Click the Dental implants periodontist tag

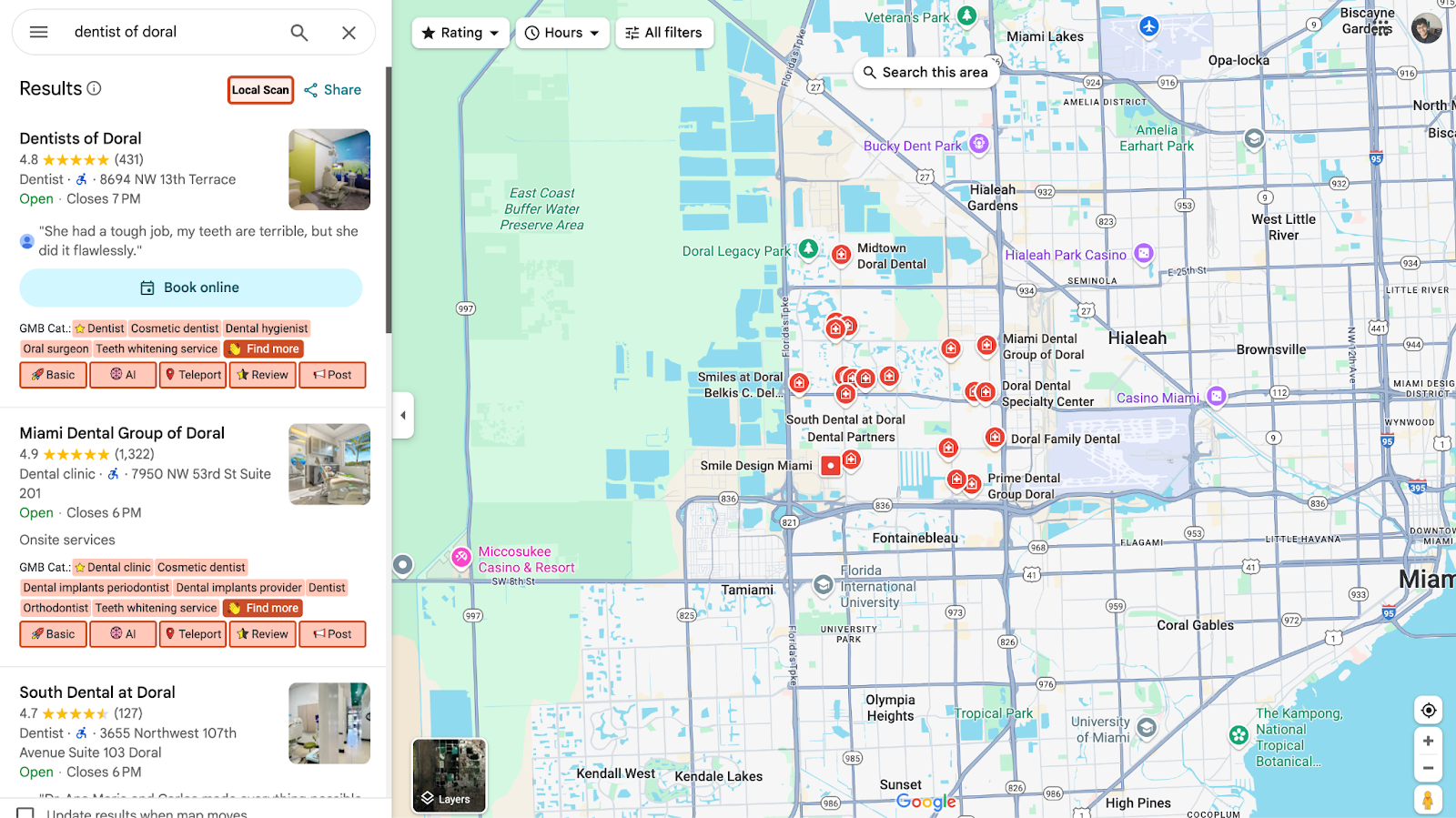point(96,588)
